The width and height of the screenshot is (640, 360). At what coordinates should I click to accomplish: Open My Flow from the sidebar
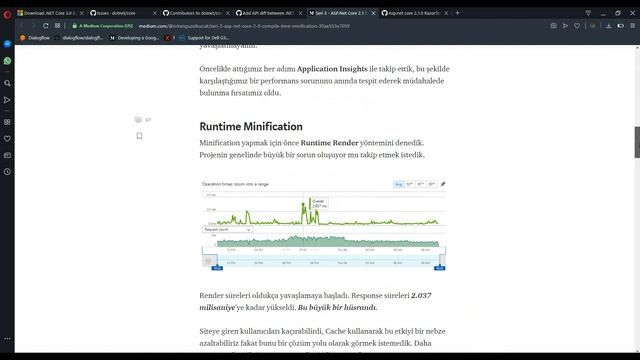point(7,100)
